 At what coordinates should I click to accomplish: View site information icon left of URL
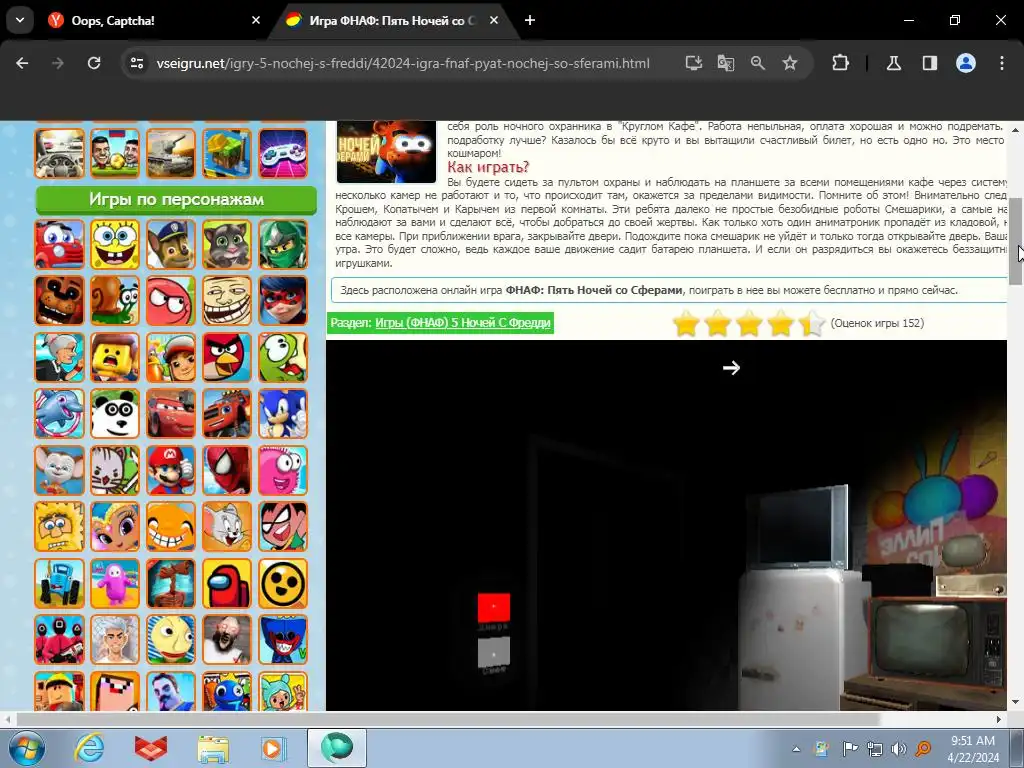[137, 63]
